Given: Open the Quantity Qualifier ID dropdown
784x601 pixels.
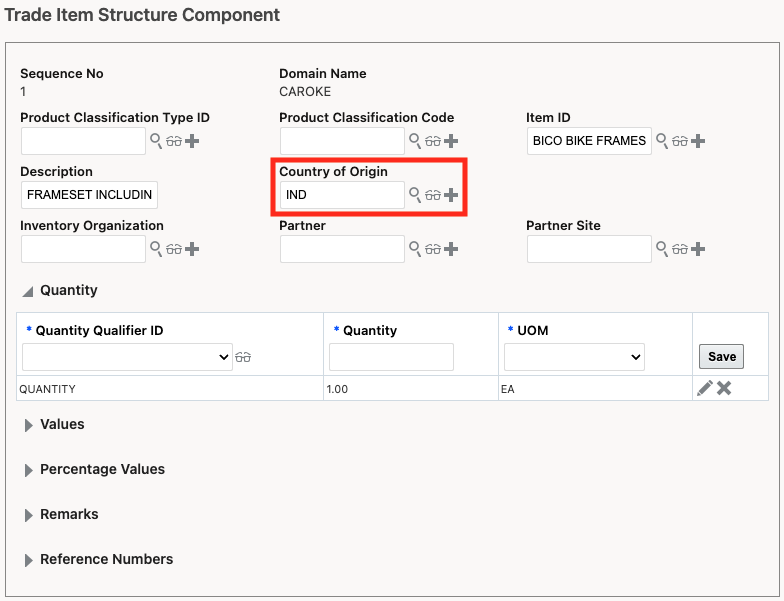Looking at the screenshot, I should click(x=127, y=357).
